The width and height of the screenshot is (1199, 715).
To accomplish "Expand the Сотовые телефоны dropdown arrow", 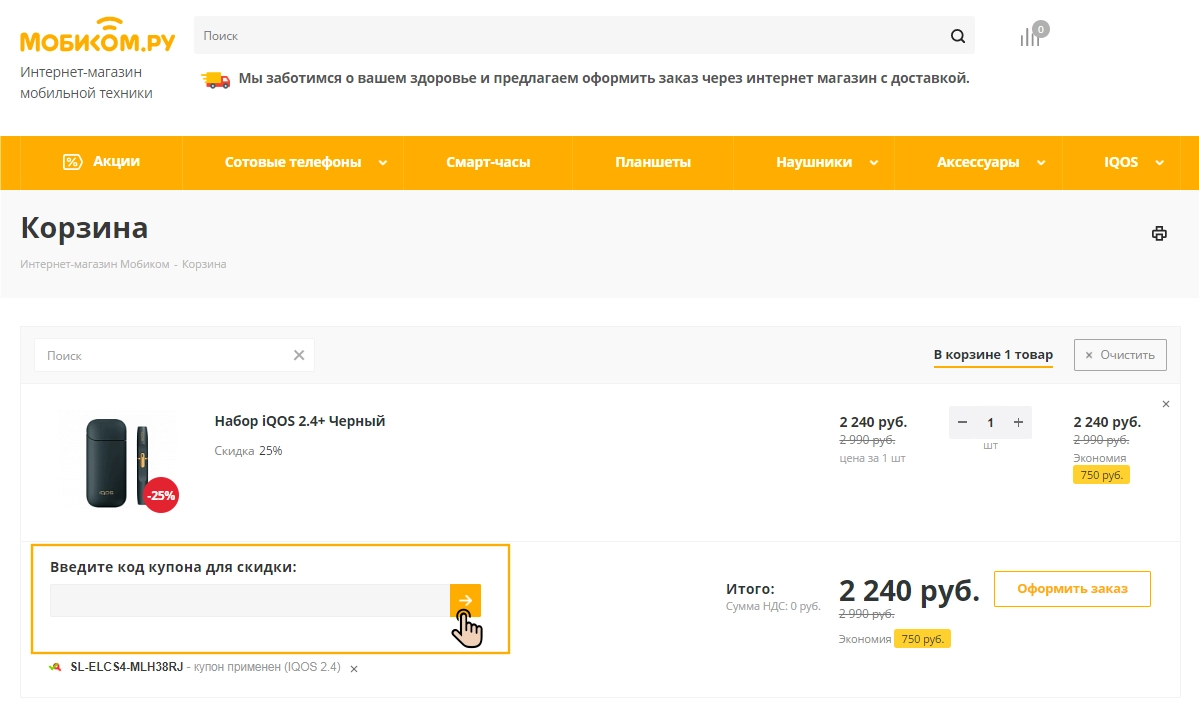I will pyautogui.click(x=383, y=163).
